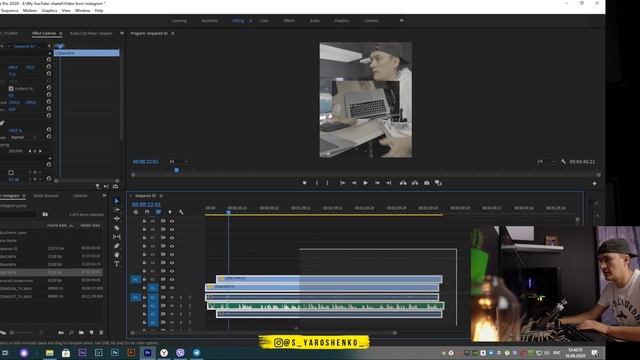Select the Pen tool in the timeline toolbar
This screenshot has height=360, width=640.
coord(116,246)
